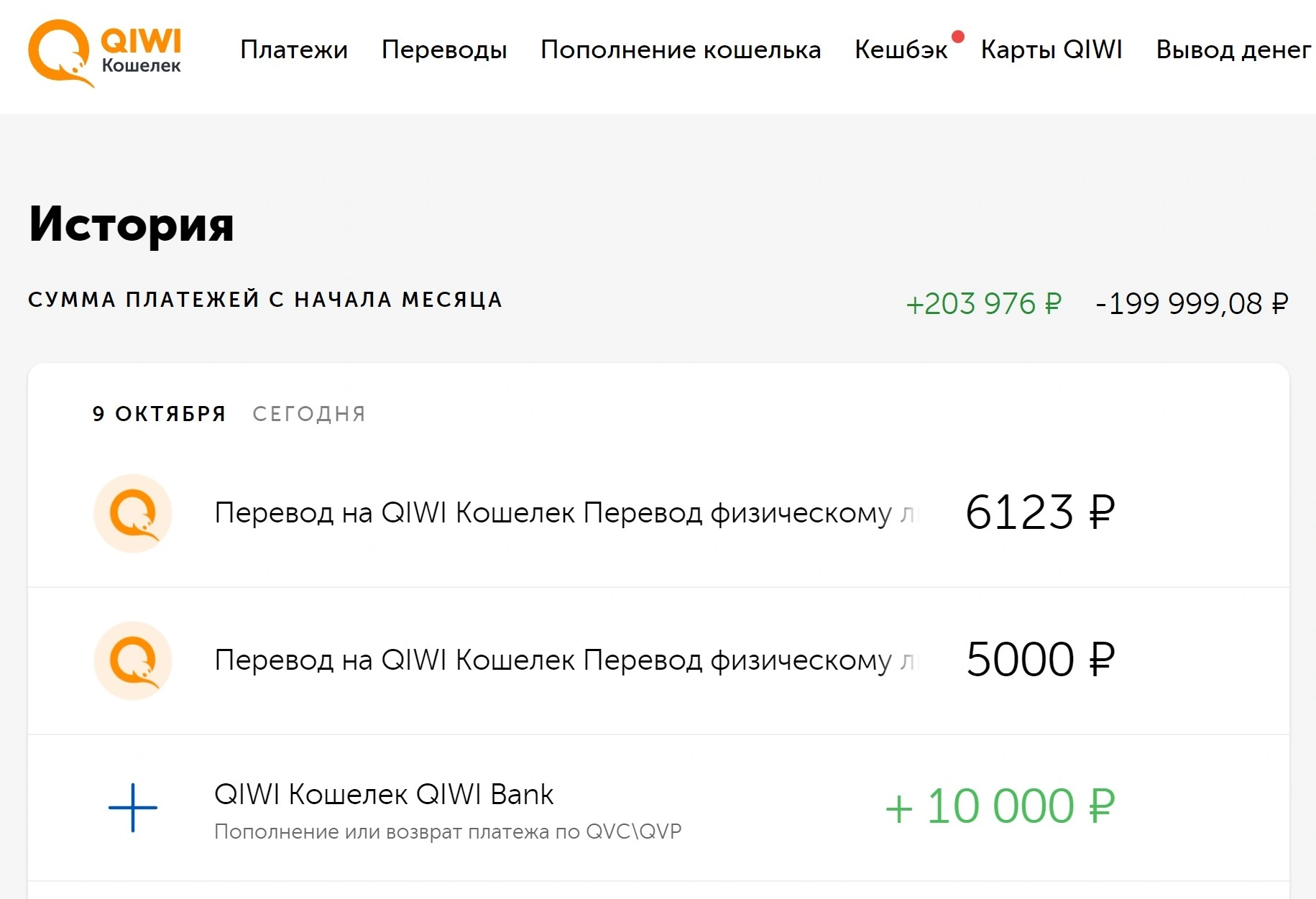Click the blue plus top-up icon

133,808
